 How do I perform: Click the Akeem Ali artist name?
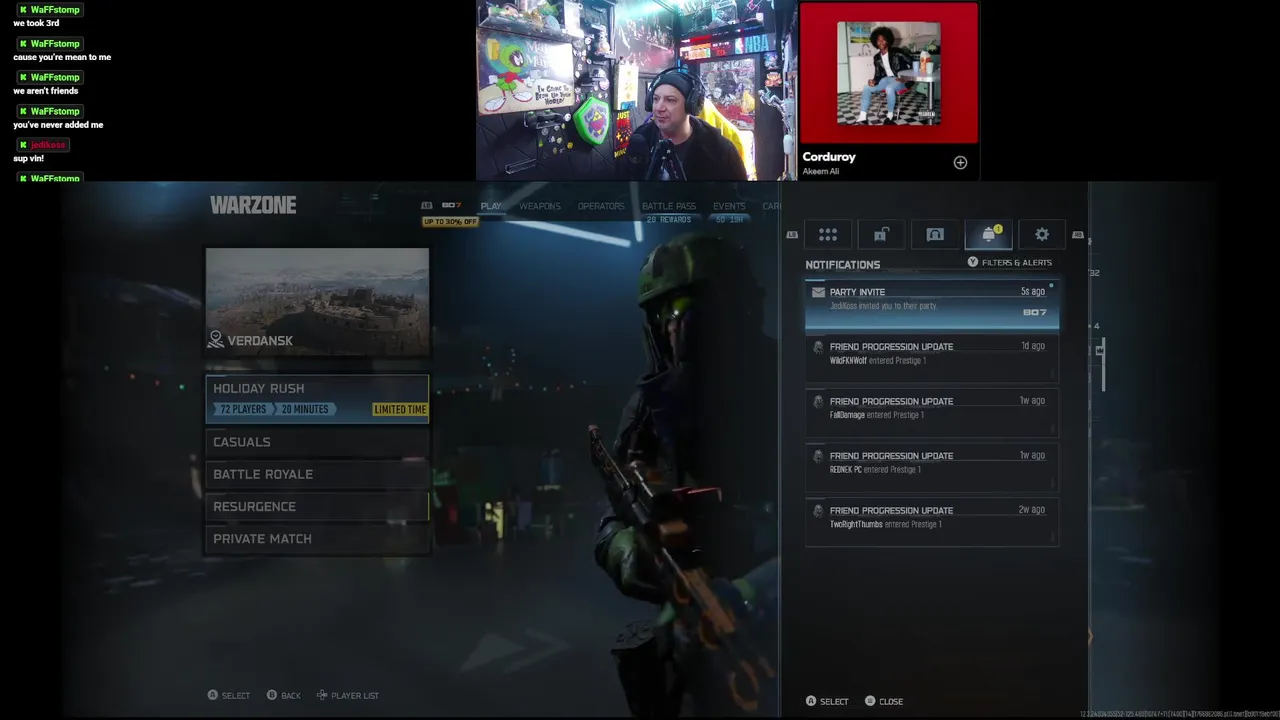[x=821, y=171]
